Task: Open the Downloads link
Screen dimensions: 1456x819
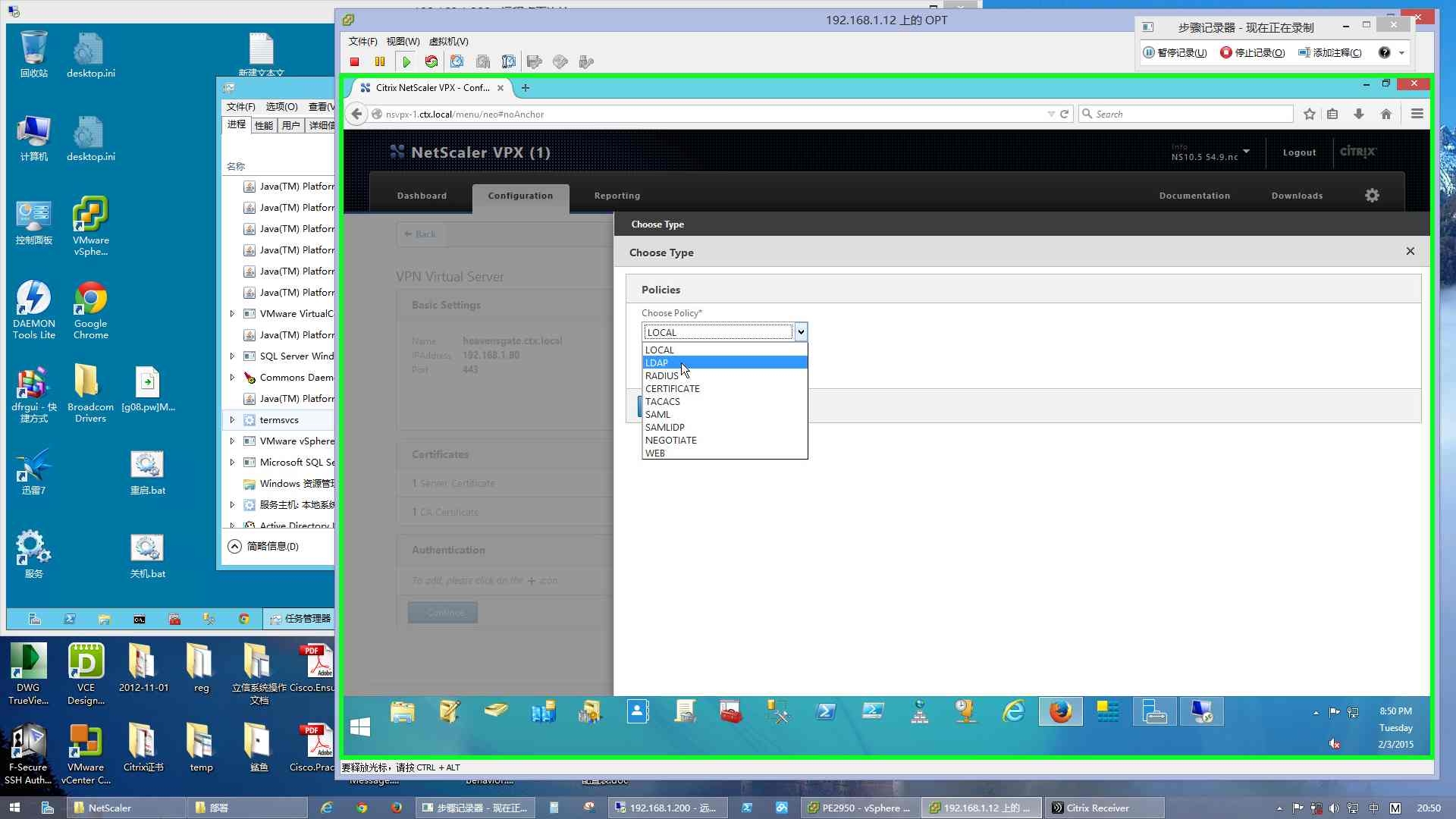Action: (1297, 196)
